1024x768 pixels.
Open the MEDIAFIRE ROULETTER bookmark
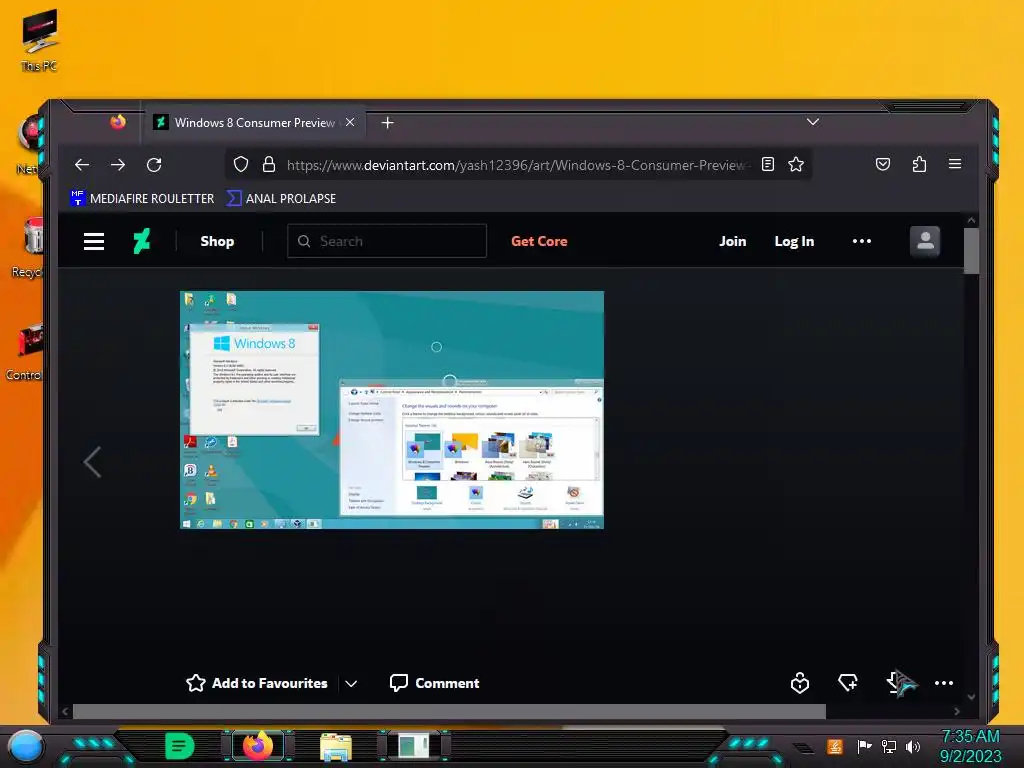[x=142, y=199]
